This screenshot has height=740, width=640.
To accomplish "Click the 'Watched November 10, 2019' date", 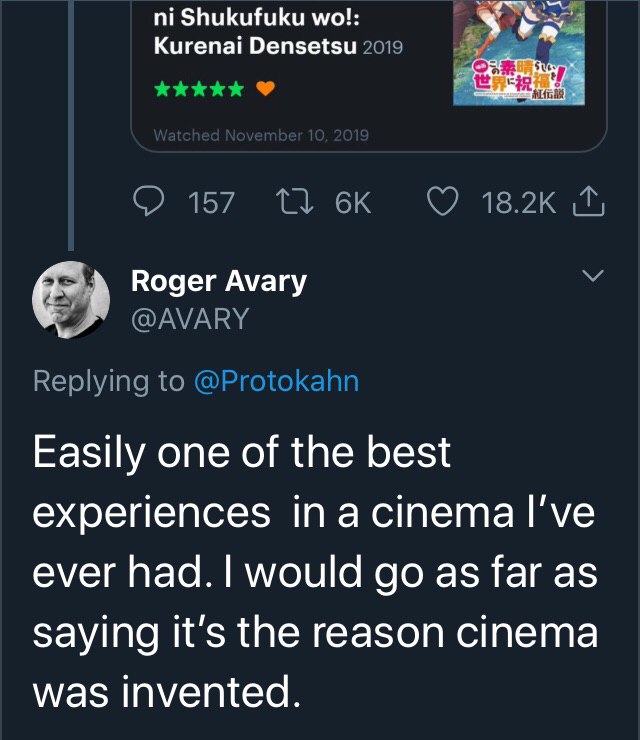I will tap(261, 135).
